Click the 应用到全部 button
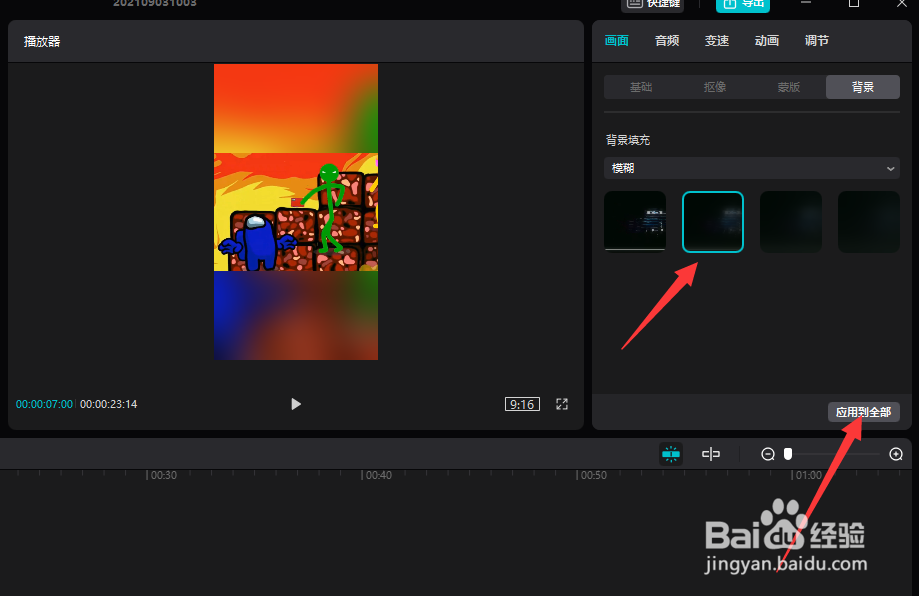 tap(864, 412)
